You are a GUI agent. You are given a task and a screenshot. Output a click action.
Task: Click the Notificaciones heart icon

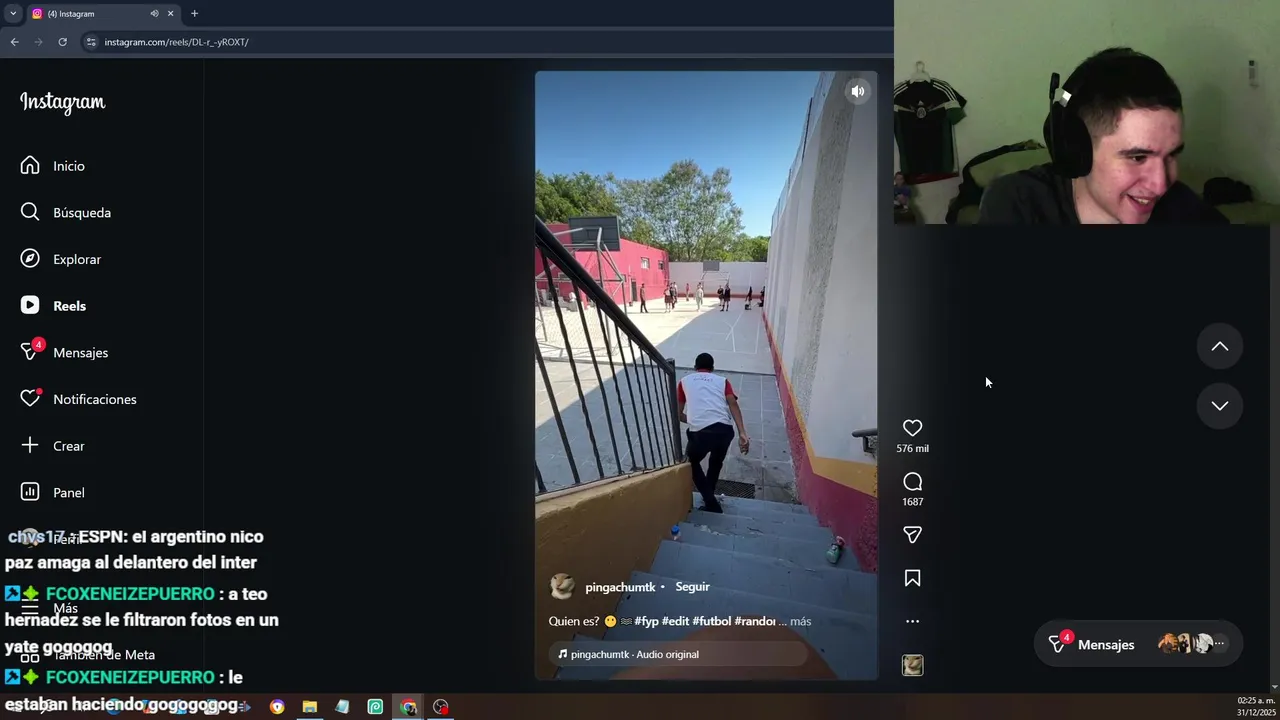[x=30, y=399]
